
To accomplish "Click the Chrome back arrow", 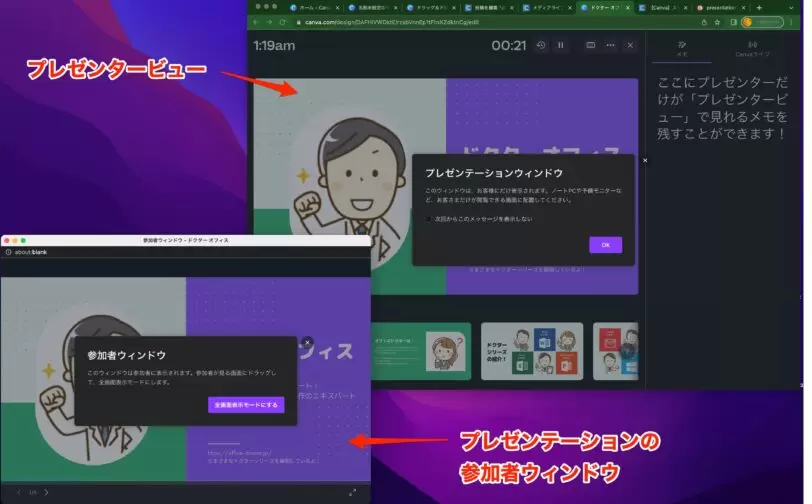I will tap(256, 22).
